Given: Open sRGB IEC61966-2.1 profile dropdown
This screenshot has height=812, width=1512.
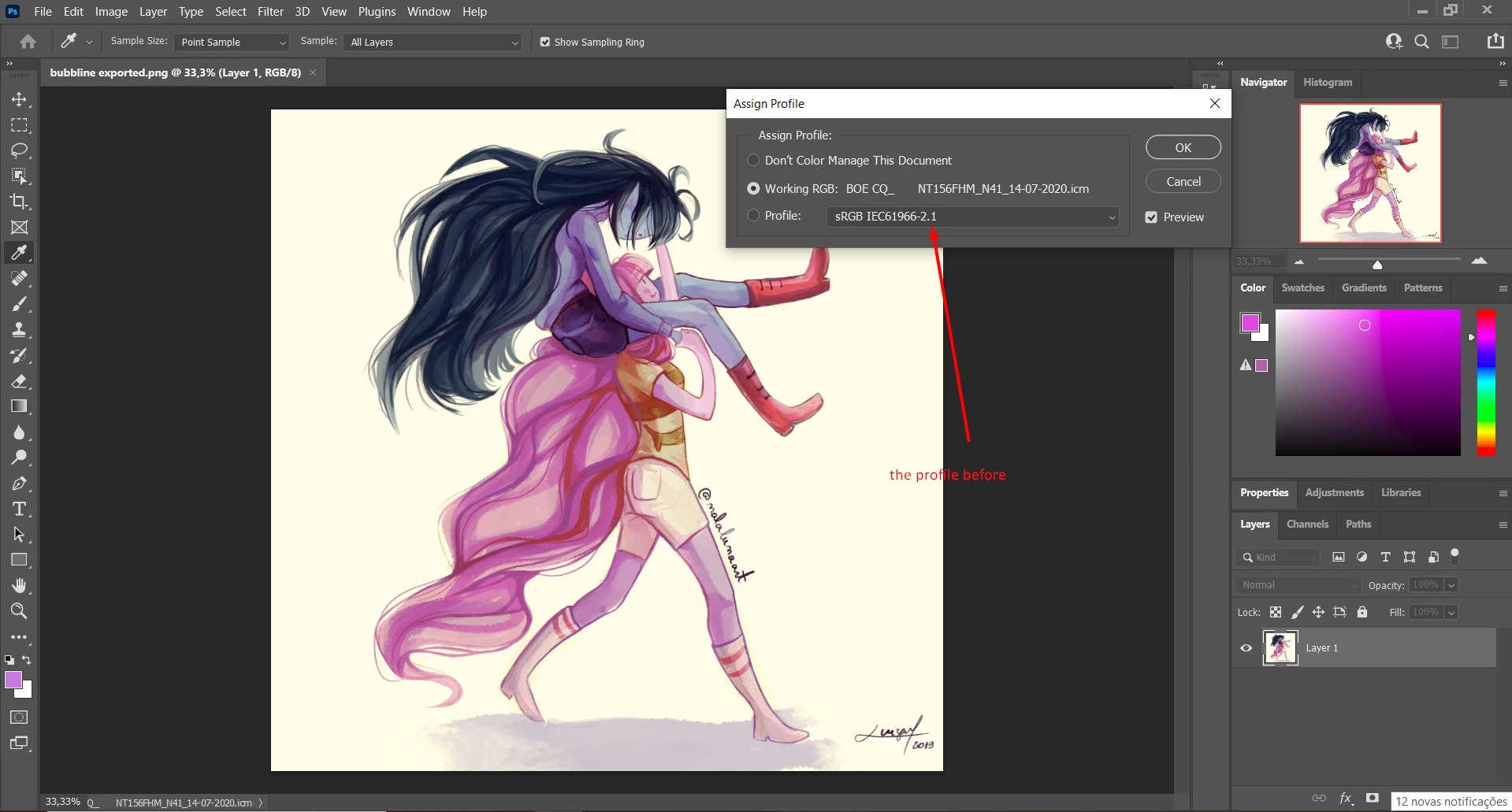Looking at the screenshot, I should 974,217.
